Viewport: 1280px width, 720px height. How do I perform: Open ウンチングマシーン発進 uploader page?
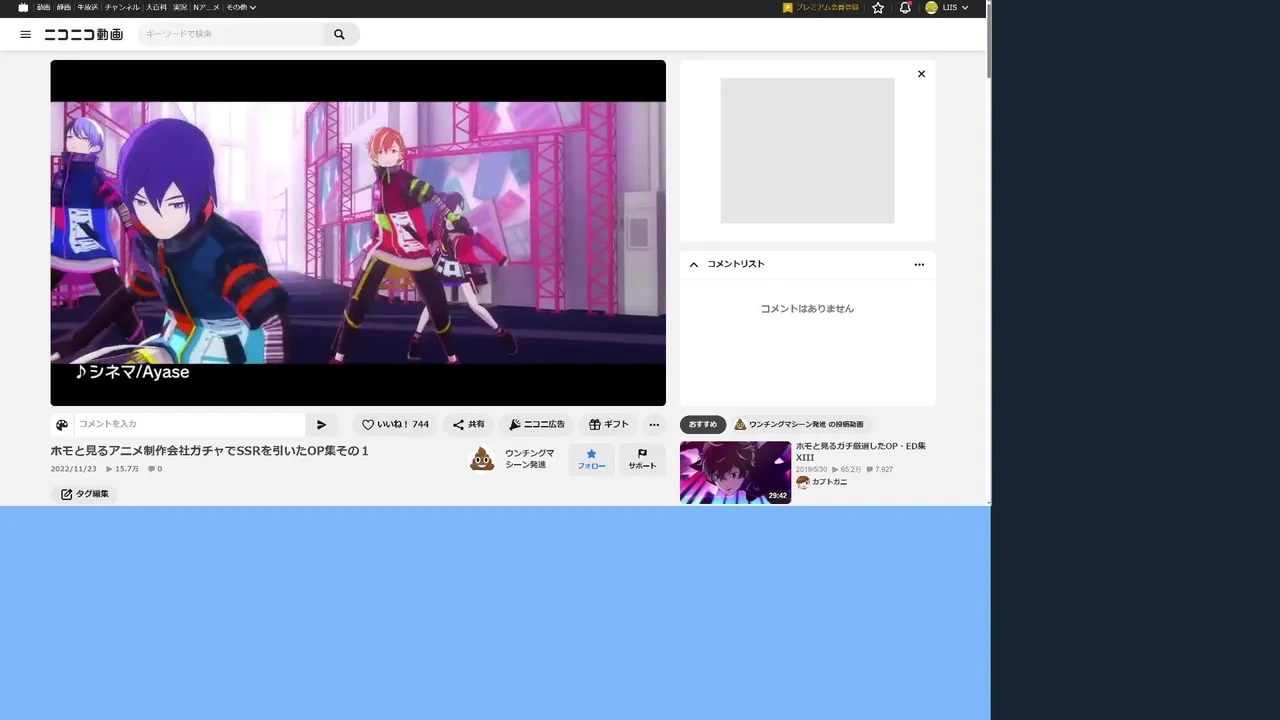pos(530,459)
